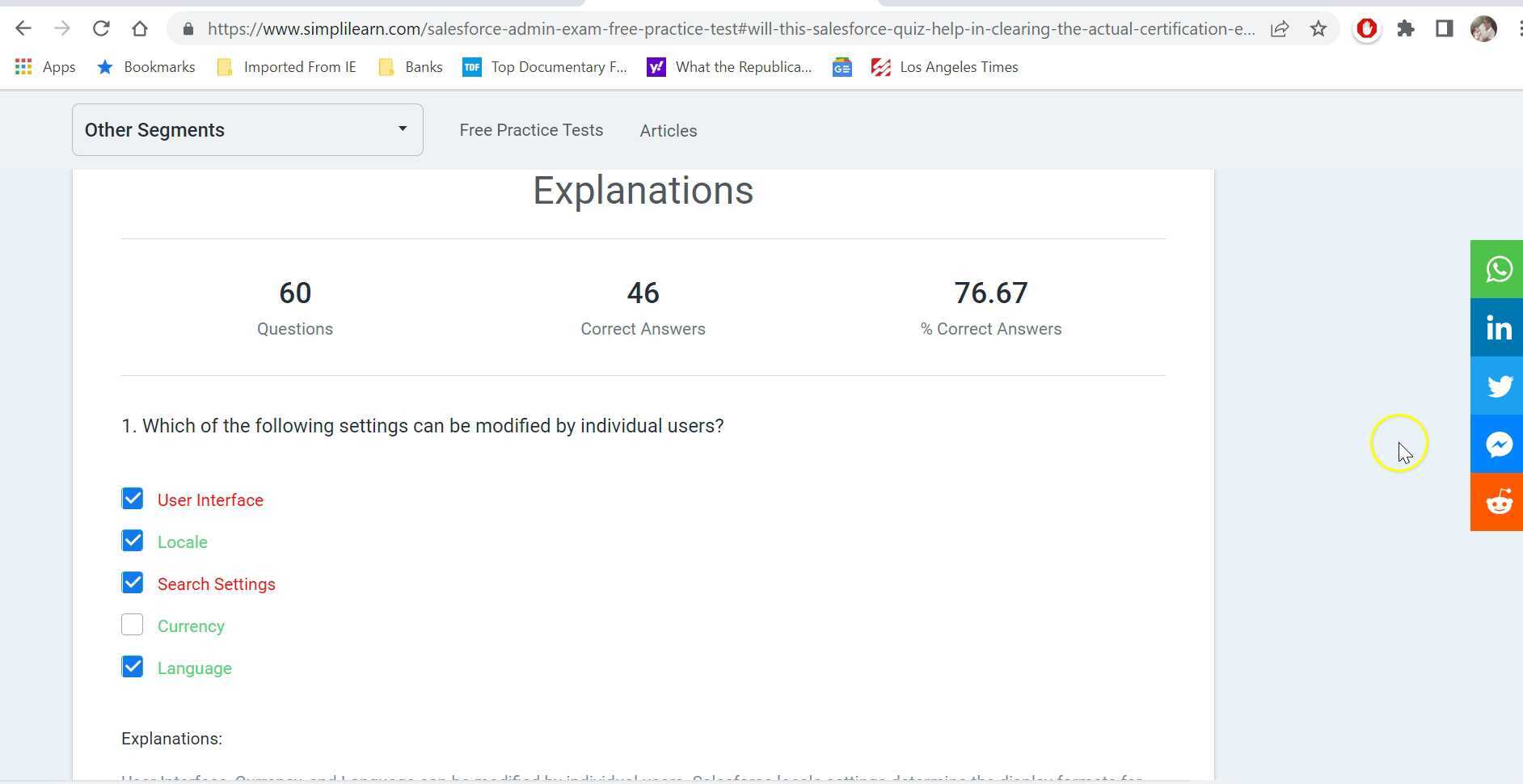The width and height of the screenshot is (1523, 784).
Task: Check the Currency checkbox
Action: 133,625
